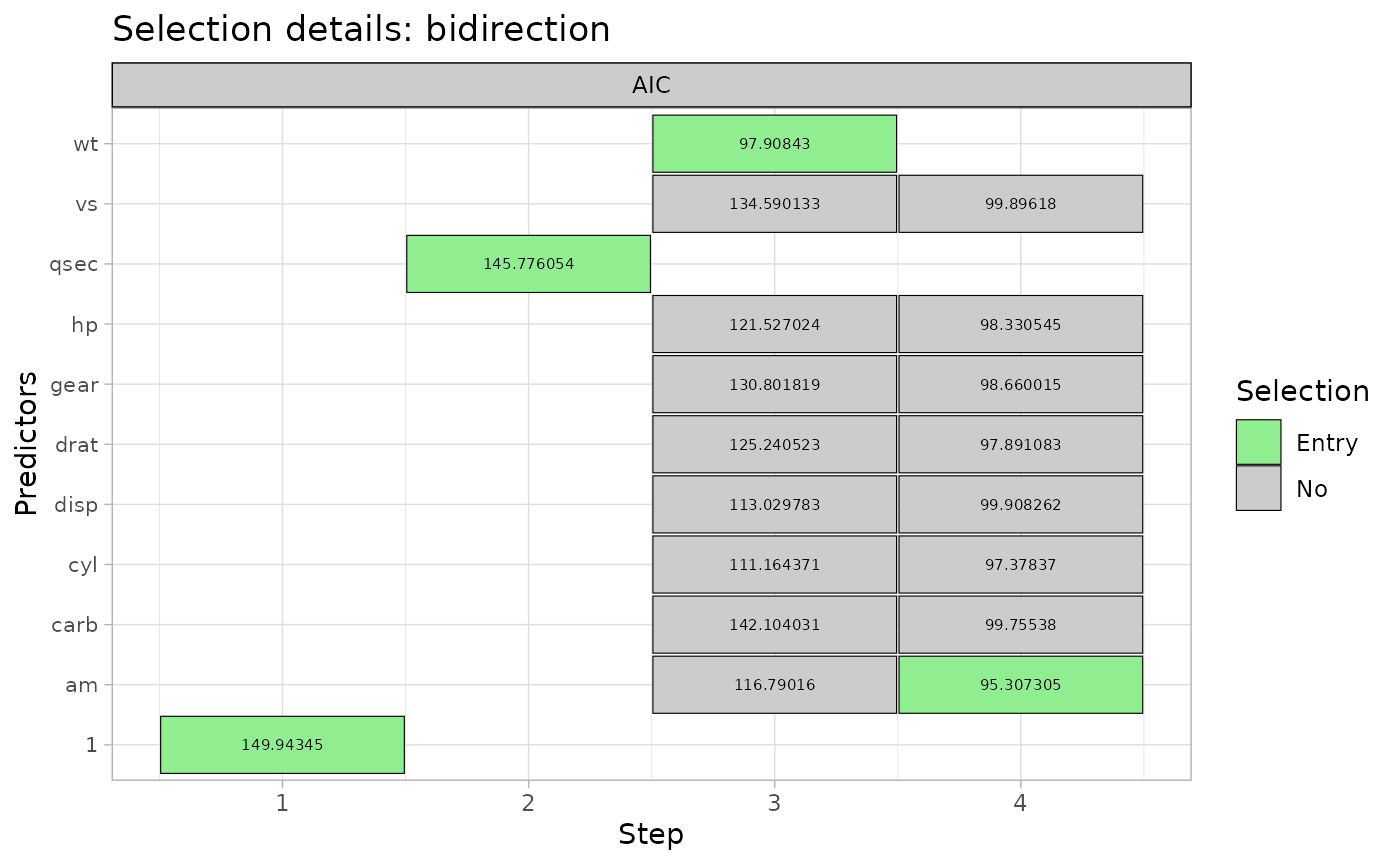Image resolution: width=1400 pixels, height=865 pixels.
Task: Select the gear tile 130.801819
Action: 774,384
